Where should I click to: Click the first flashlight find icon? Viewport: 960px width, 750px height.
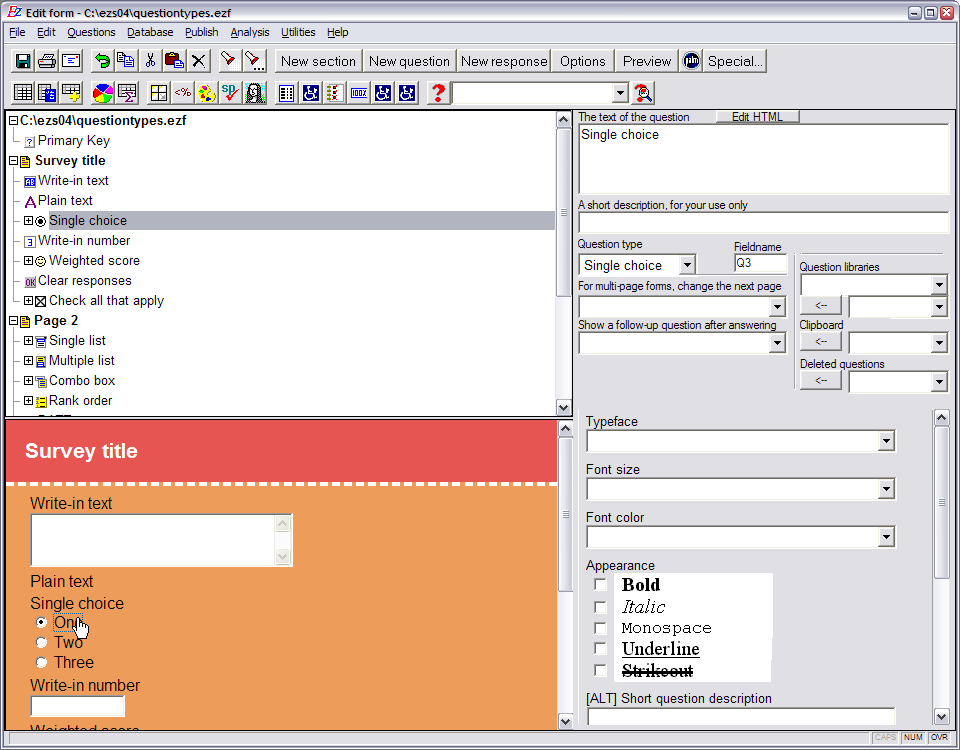(229, 61)
